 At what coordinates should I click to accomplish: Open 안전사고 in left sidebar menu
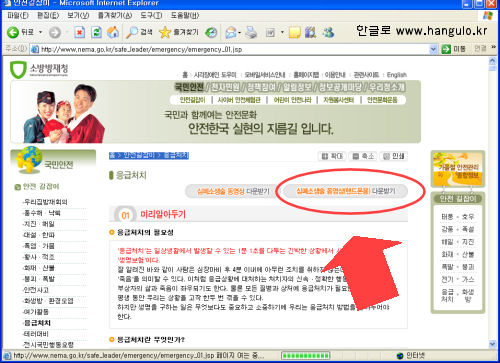click(36, 290)
